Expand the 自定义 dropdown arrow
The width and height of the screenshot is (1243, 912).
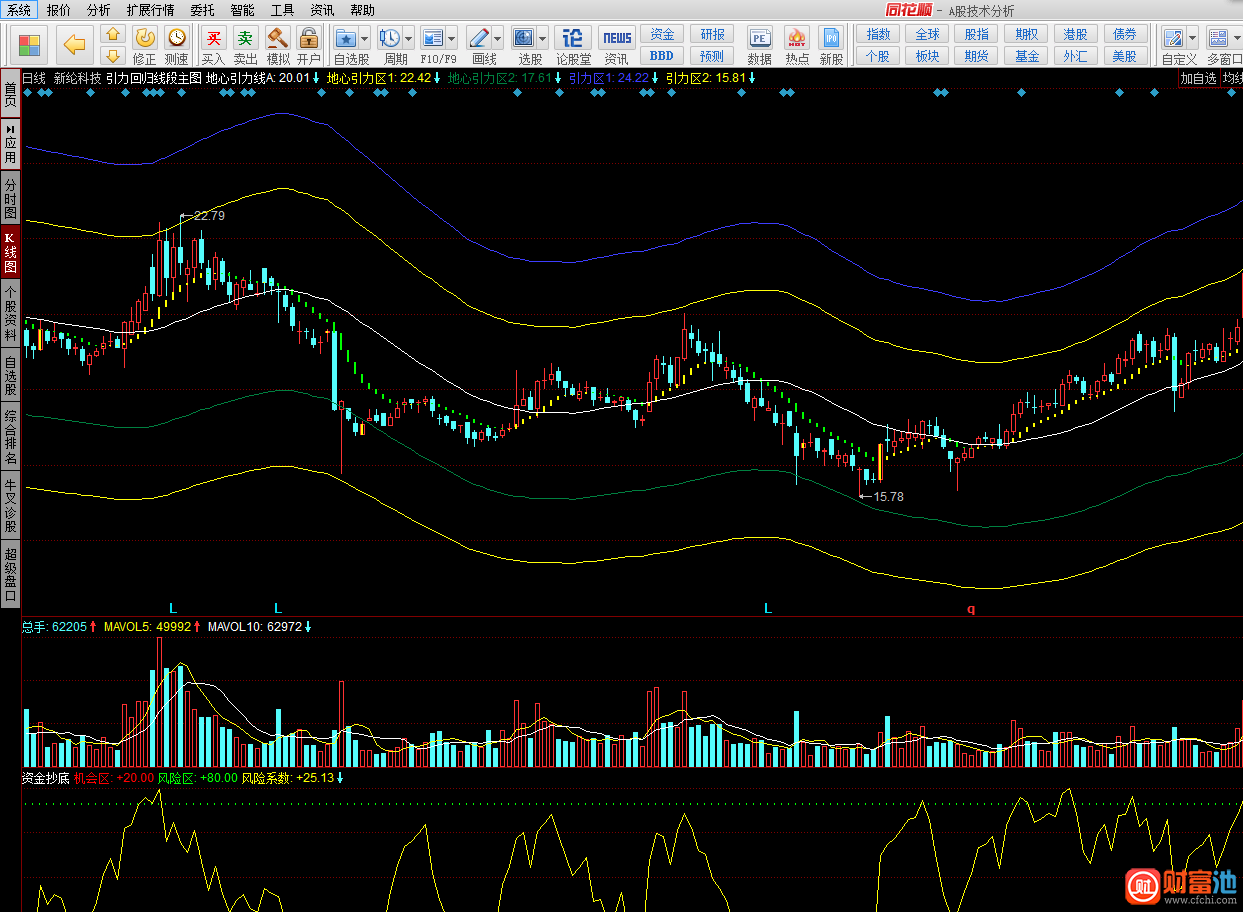point(1192,39)
